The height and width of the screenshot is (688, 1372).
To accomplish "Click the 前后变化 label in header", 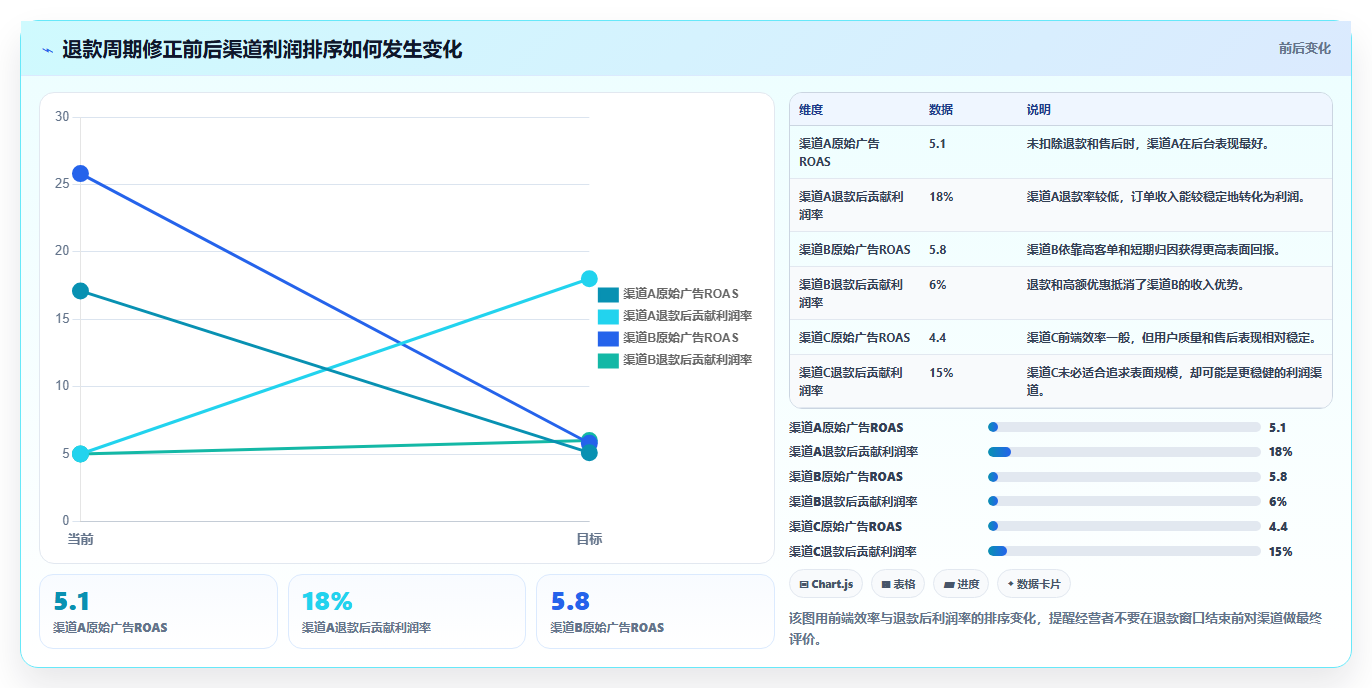I will point(1304,48).
